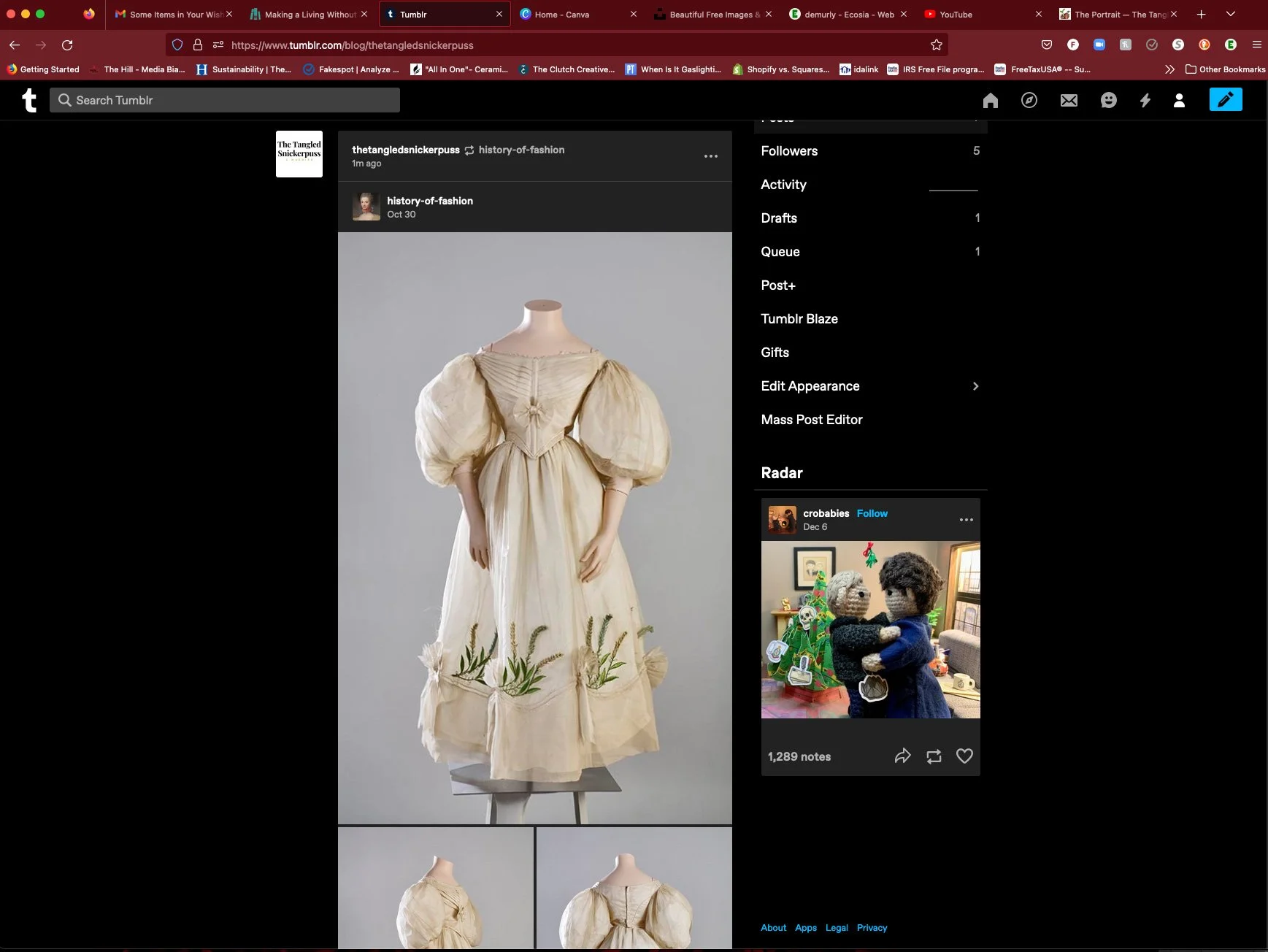
Task: Open post options ellipsis on thetangledsnickerpuss post
Action: point(711,156)
